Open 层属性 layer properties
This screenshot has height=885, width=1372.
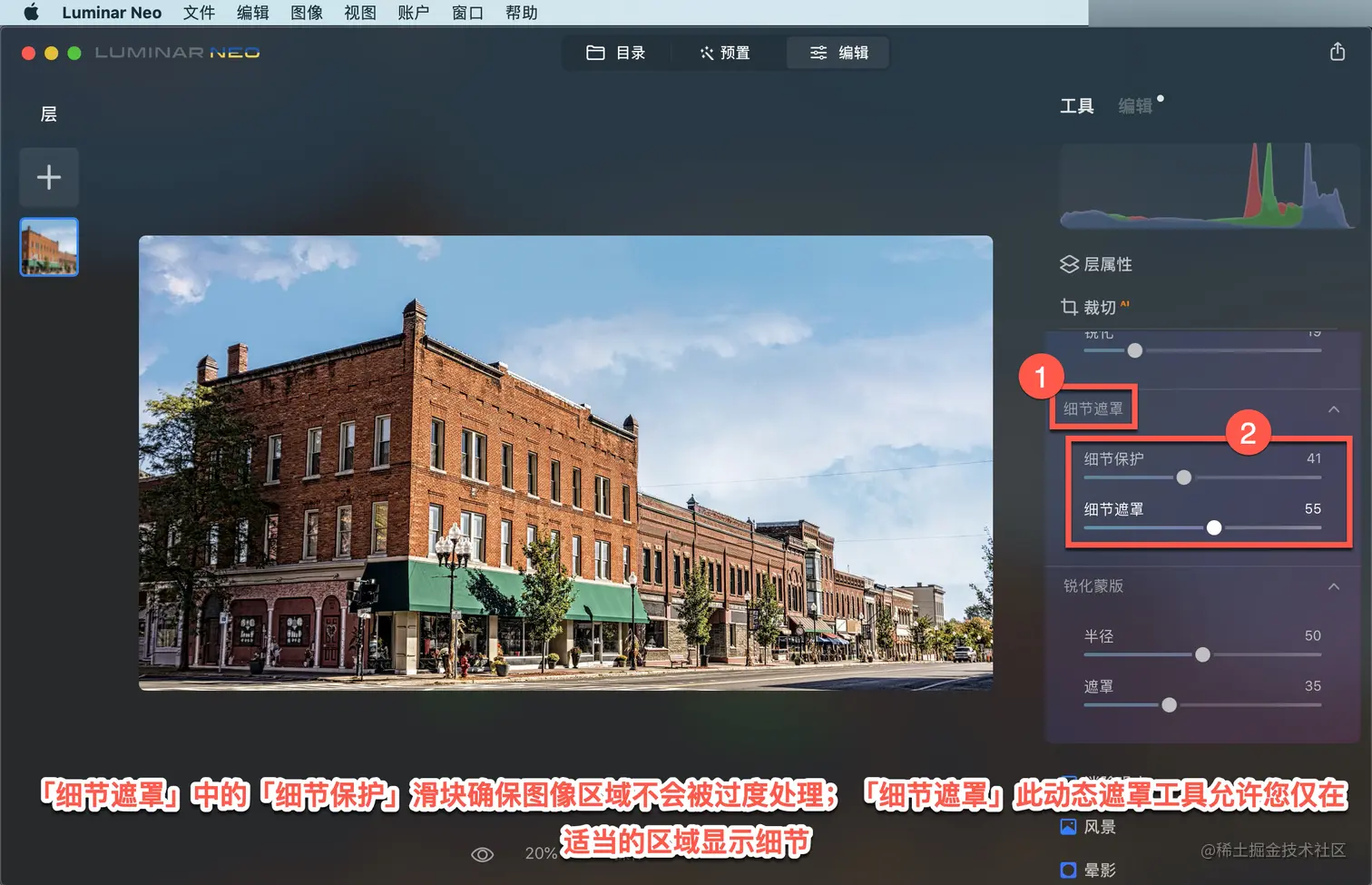click(x=1096, y=264)
